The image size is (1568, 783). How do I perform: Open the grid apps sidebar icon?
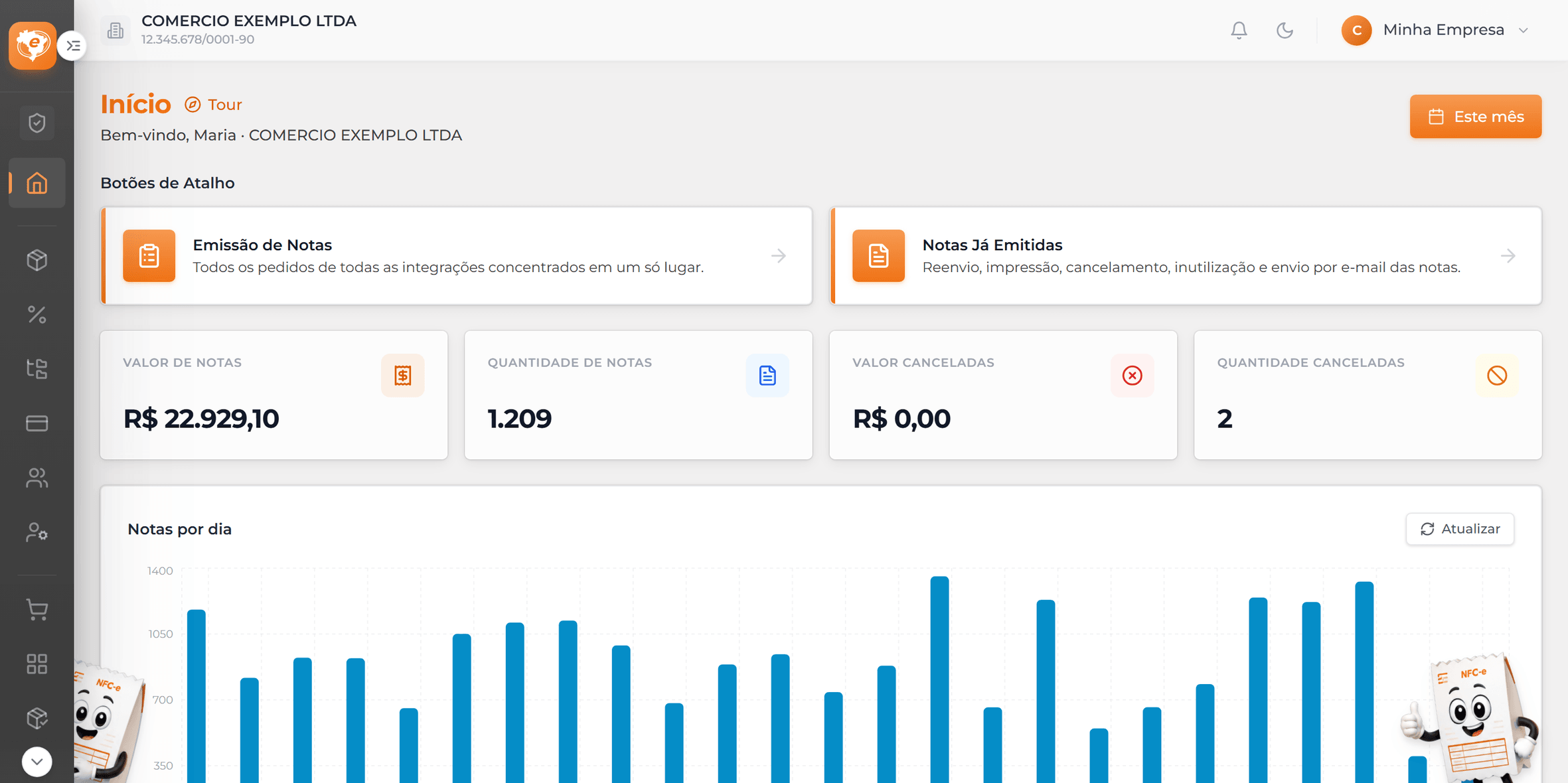pyautogui.click(x=37, y=664)
